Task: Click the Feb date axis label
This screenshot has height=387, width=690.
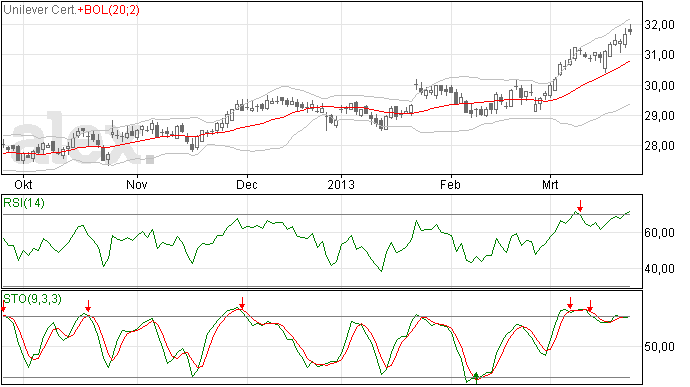Action: click(x=450, y=184)
